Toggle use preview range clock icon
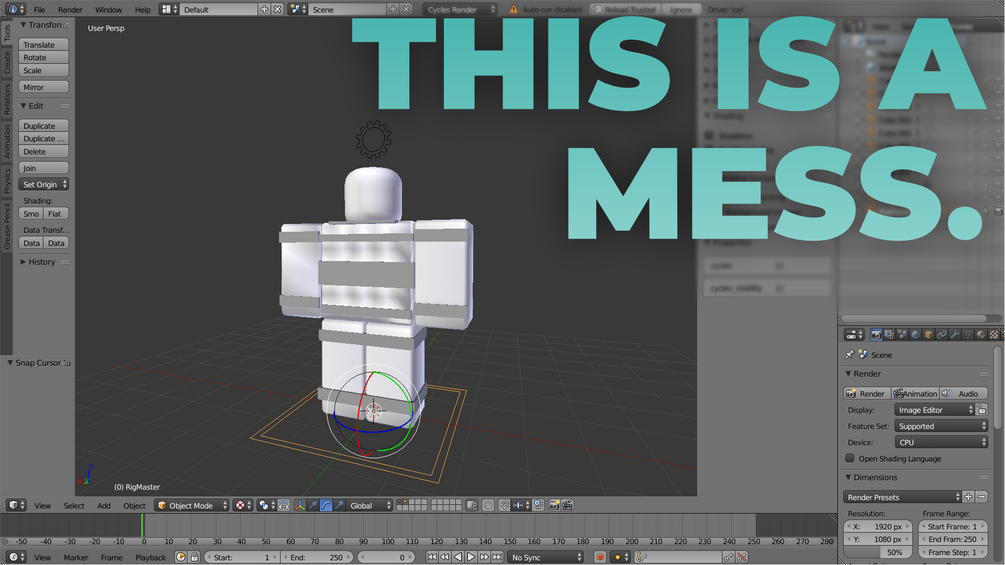Screen dimensions: 1005x565 coord(181,557)
